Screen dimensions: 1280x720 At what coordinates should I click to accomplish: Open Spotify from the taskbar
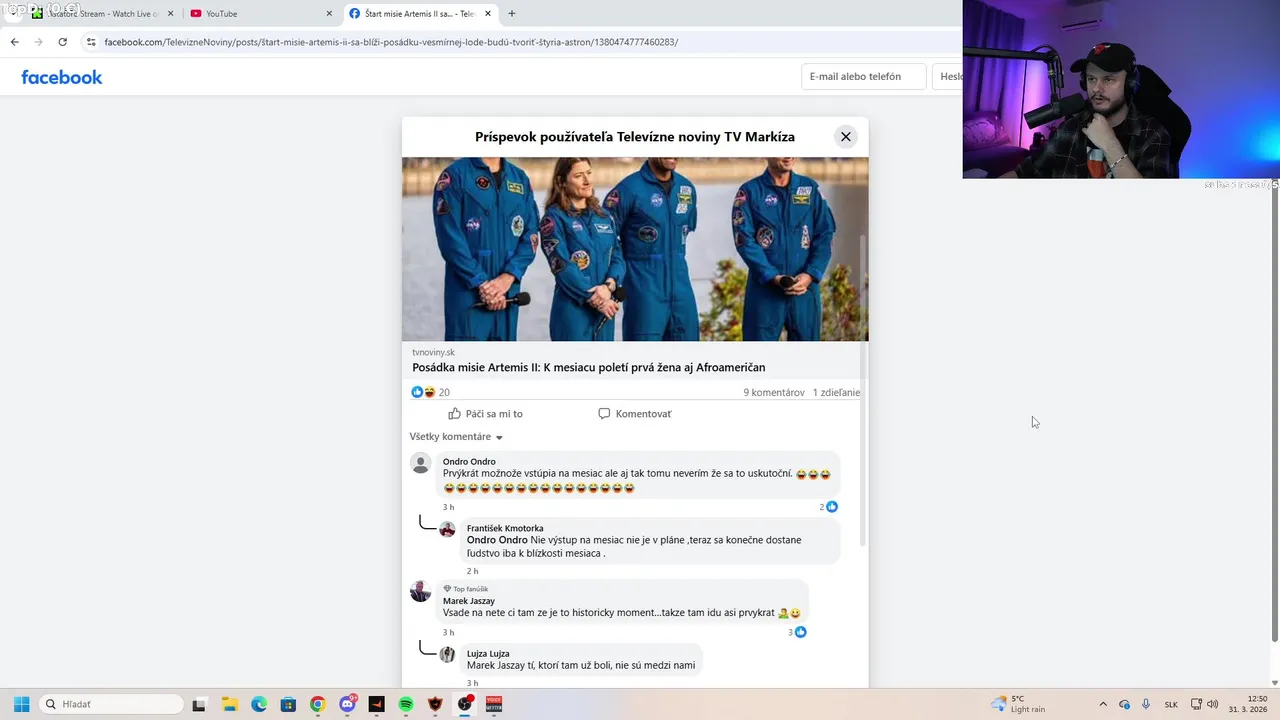(406, 704)
